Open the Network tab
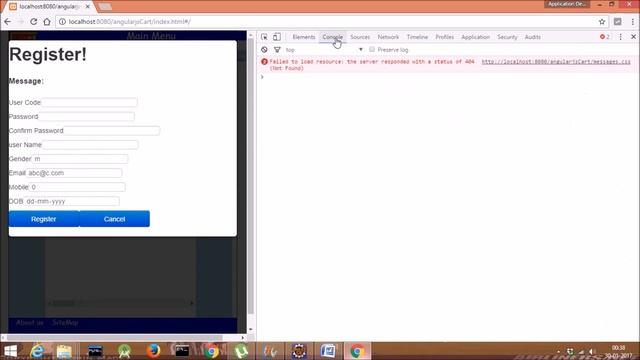 pos(388,37)
